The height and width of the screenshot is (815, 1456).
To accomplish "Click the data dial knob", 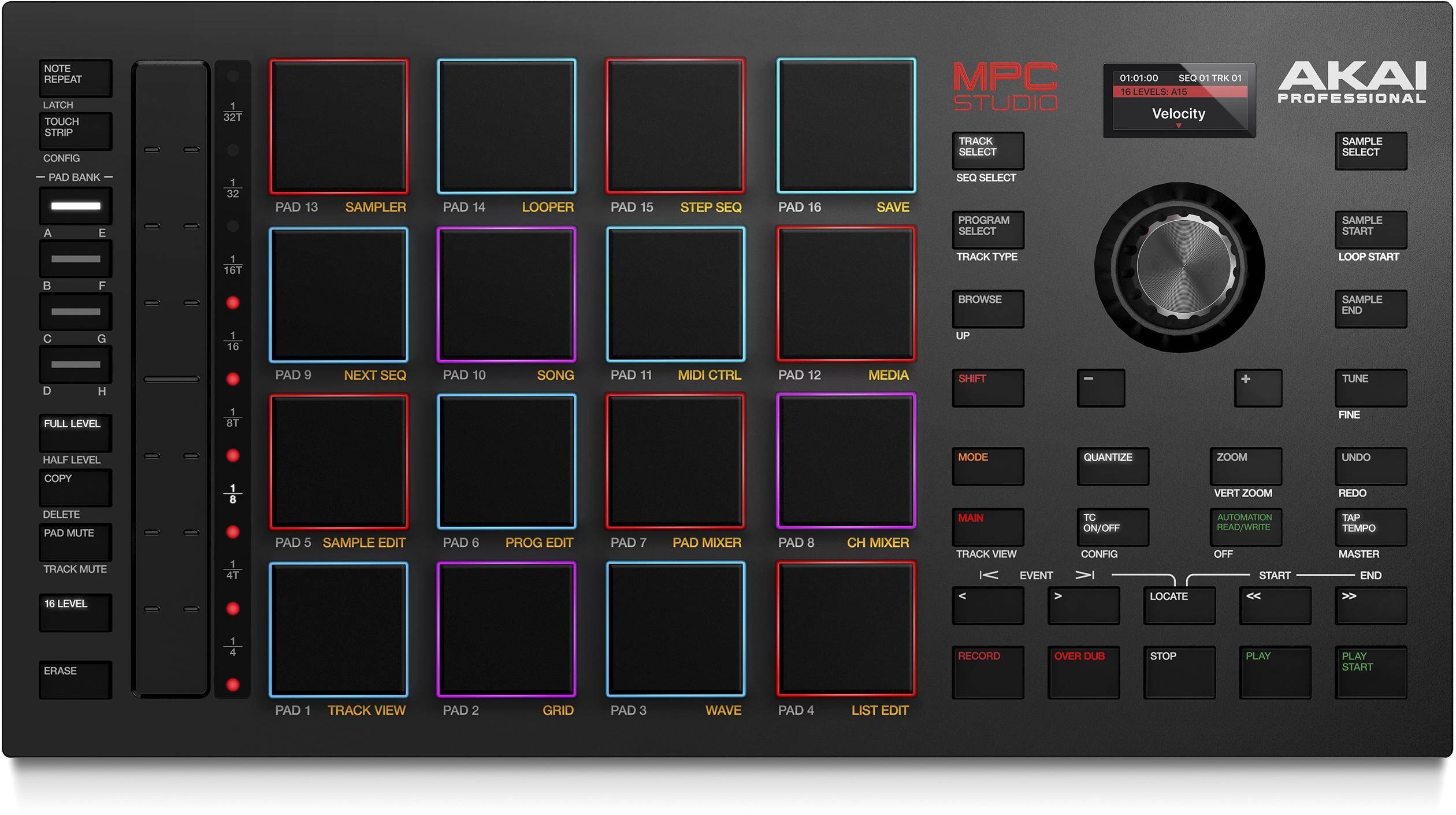I will (x=1180, y=268).
